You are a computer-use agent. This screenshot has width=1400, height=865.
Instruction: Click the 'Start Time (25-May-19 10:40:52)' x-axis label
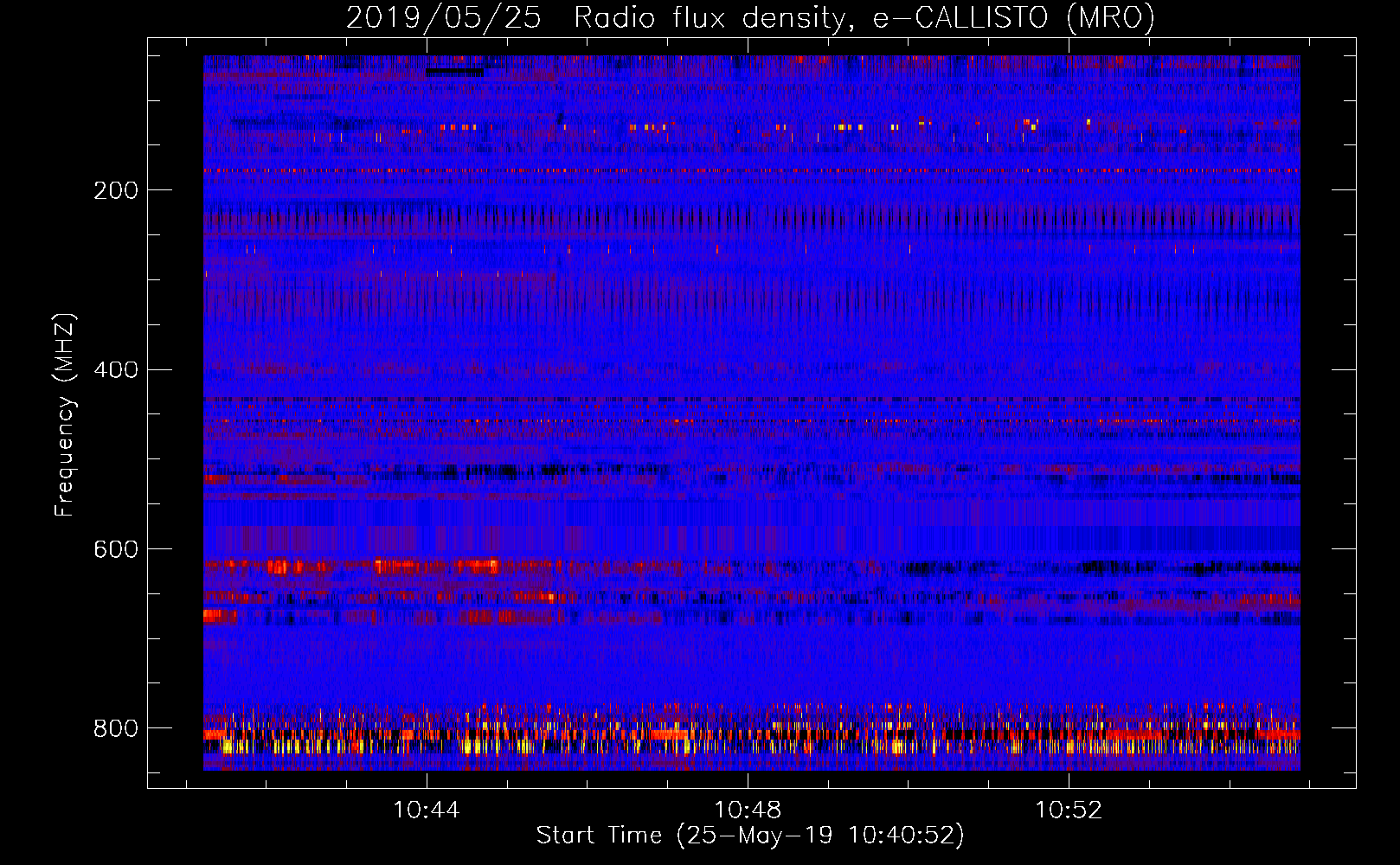(750, 836)
